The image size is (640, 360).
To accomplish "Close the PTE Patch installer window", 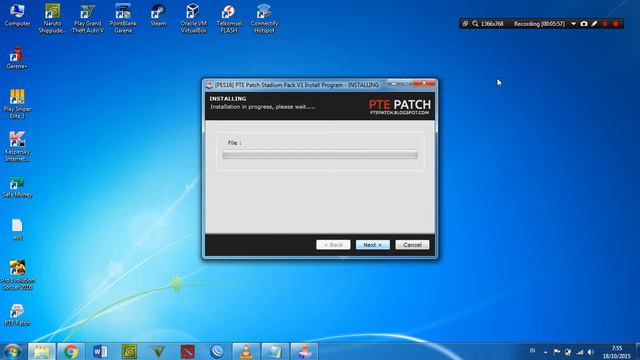I will coord(425,84).
